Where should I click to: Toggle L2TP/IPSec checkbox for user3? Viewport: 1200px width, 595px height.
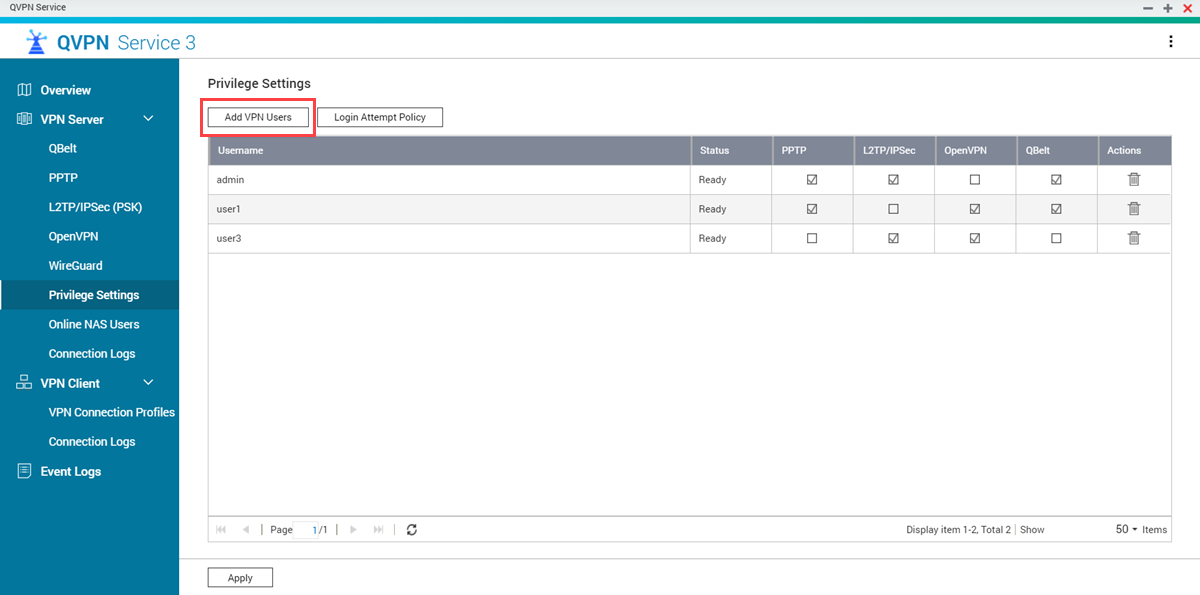point(893,238)
